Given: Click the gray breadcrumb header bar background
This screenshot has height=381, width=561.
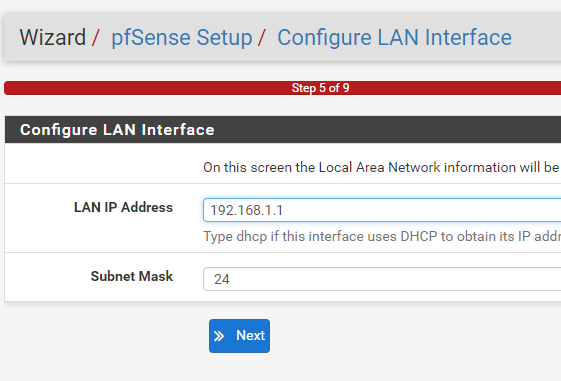Looking at the screenshot, I should [x=535, y=38].
